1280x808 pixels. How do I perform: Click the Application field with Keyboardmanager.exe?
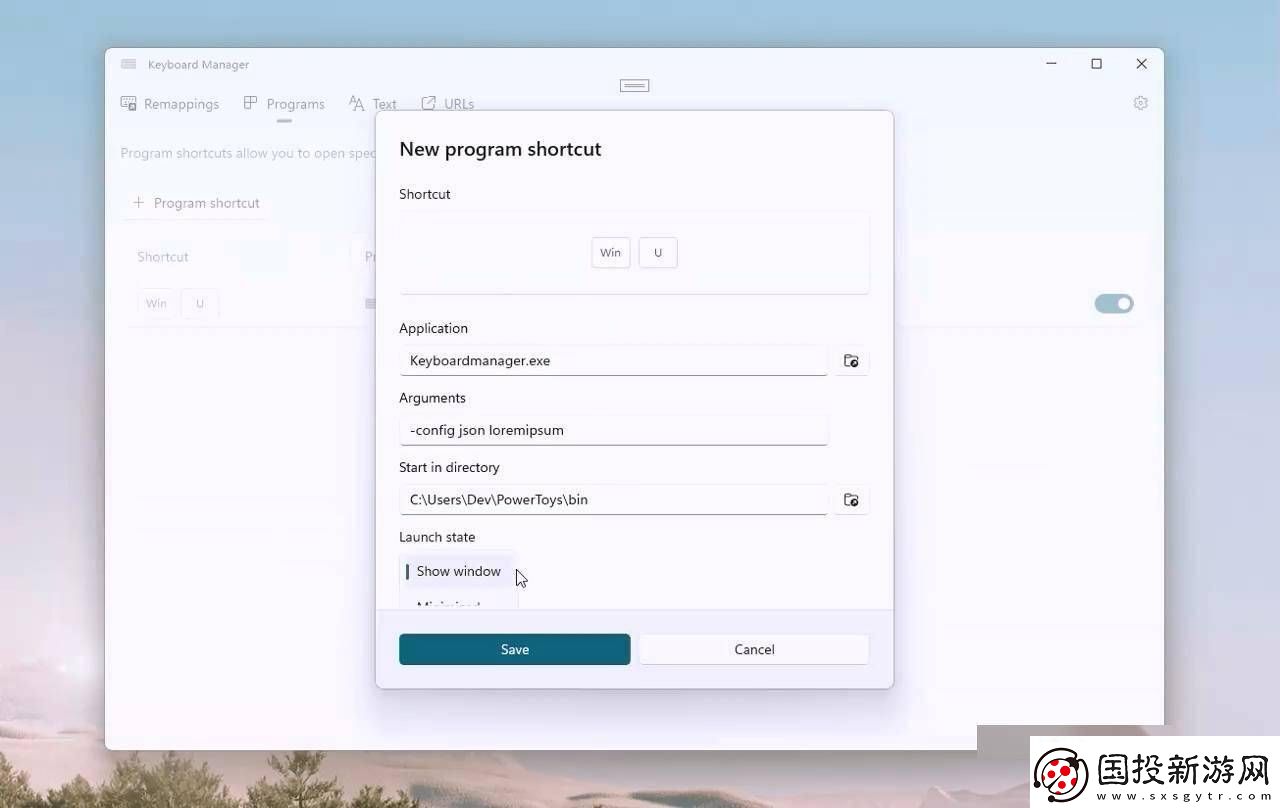[x=613, y=361]
